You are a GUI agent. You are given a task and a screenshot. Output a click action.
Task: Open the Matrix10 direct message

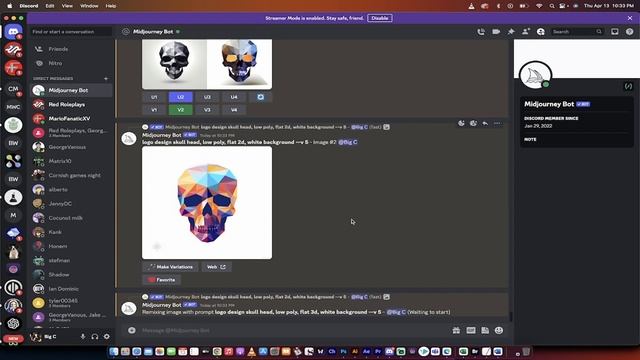click(x=71, y=161)
